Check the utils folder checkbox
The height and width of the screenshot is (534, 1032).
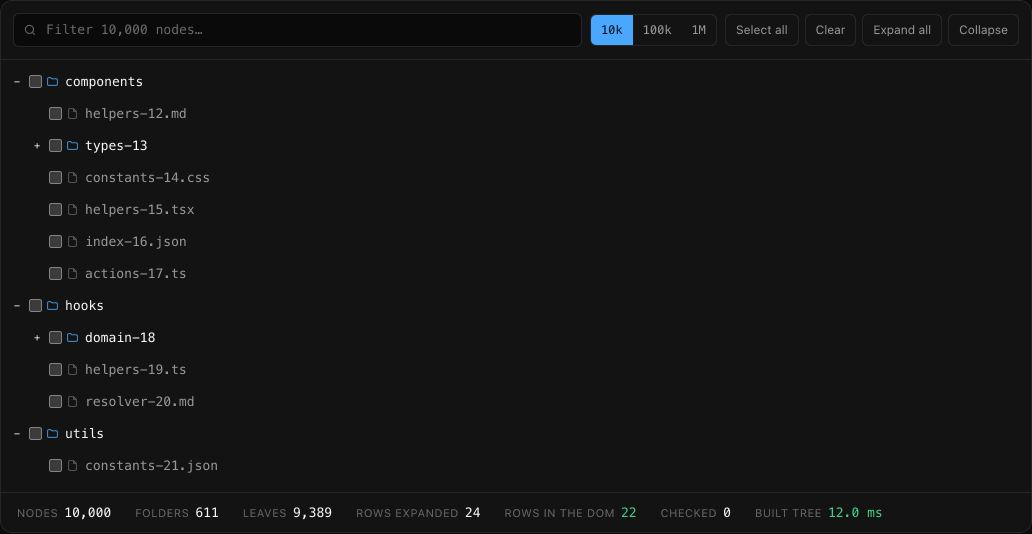[x=36, y=433]
